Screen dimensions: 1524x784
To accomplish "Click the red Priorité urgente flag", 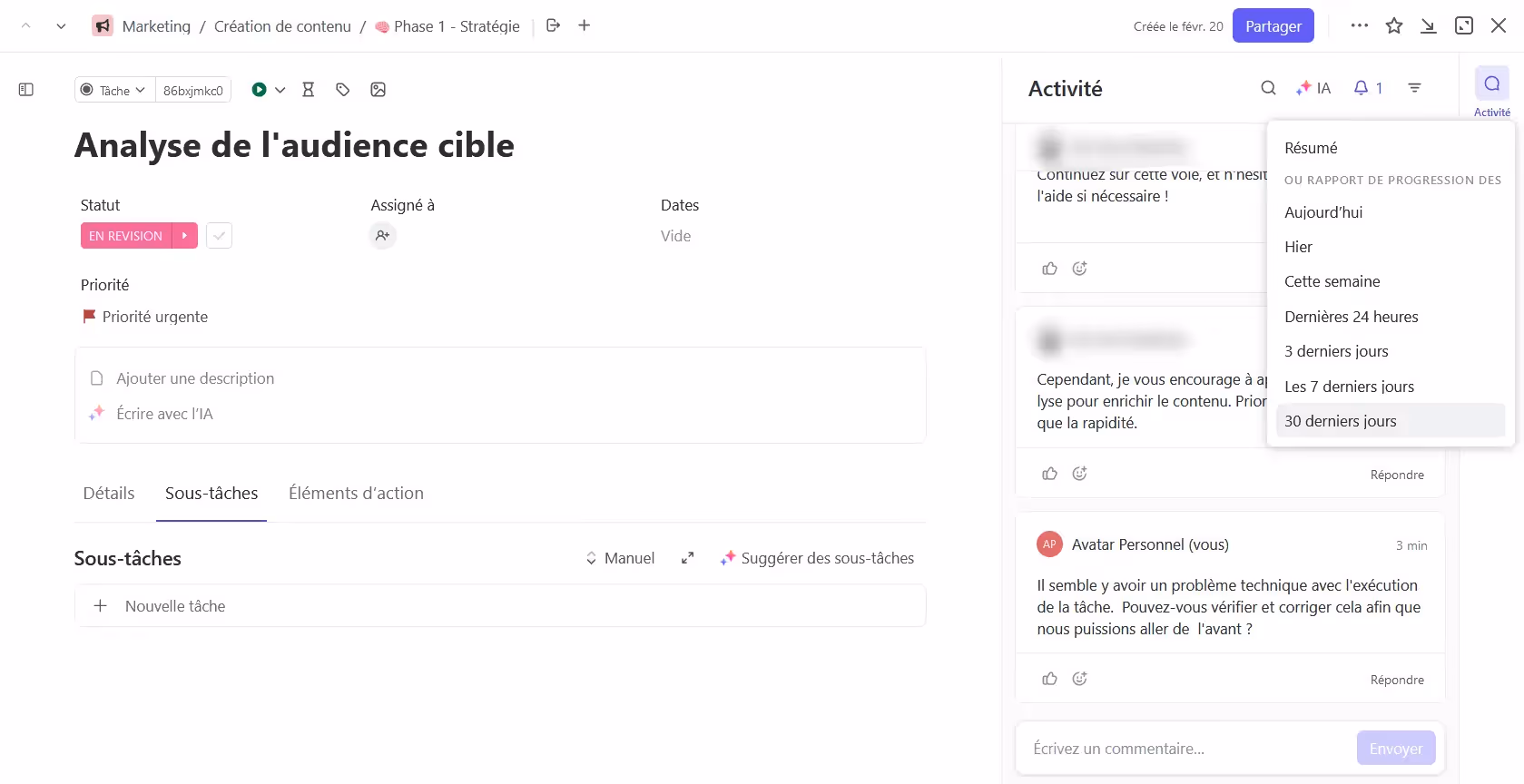I will point(90,317).
